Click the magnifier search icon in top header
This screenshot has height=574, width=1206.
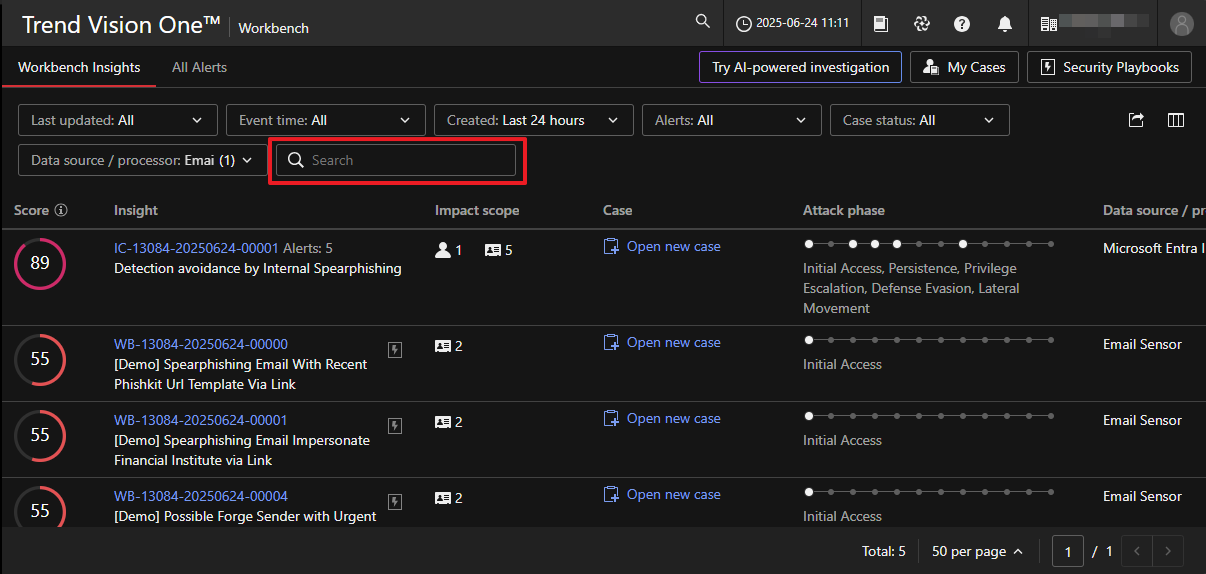[703, 22]
